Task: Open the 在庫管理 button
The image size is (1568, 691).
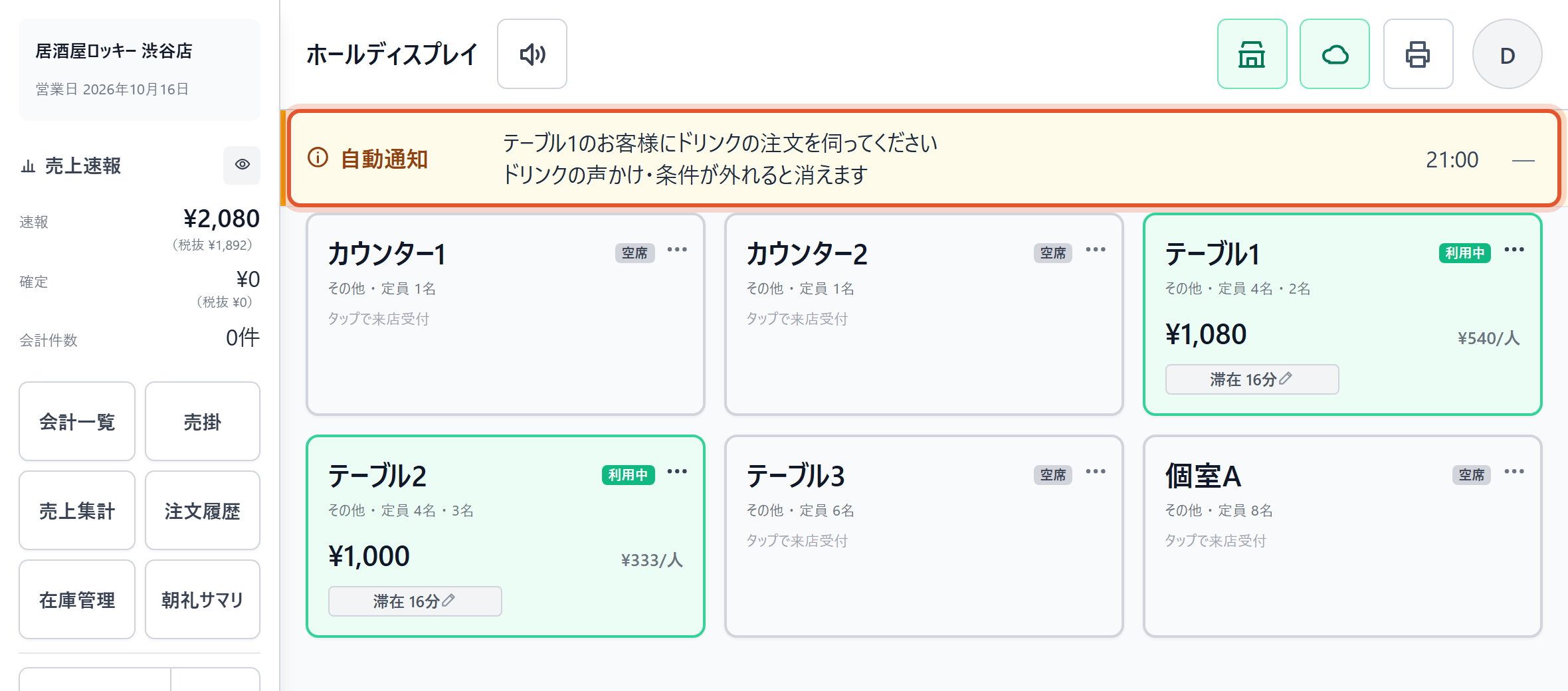Action: 77,599
